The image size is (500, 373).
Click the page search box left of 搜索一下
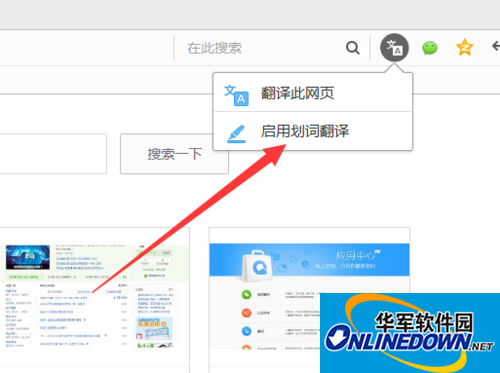tap(53, 154)
